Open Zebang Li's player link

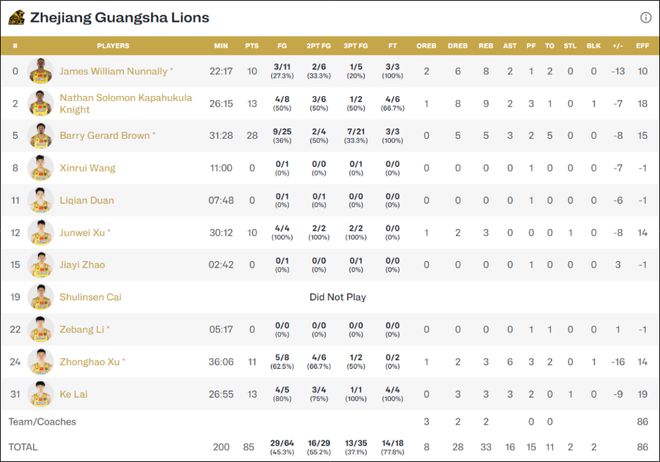tap(84, 329)
